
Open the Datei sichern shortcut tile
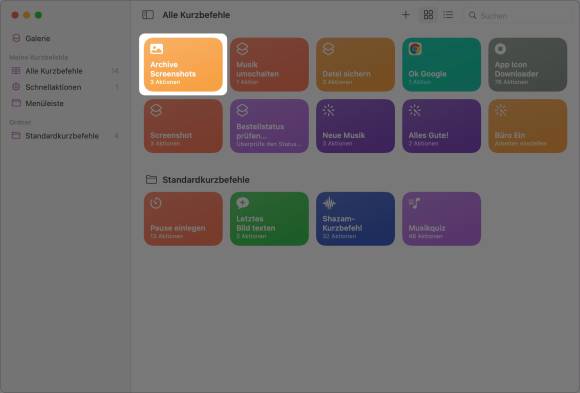click(x=355, y=64)
